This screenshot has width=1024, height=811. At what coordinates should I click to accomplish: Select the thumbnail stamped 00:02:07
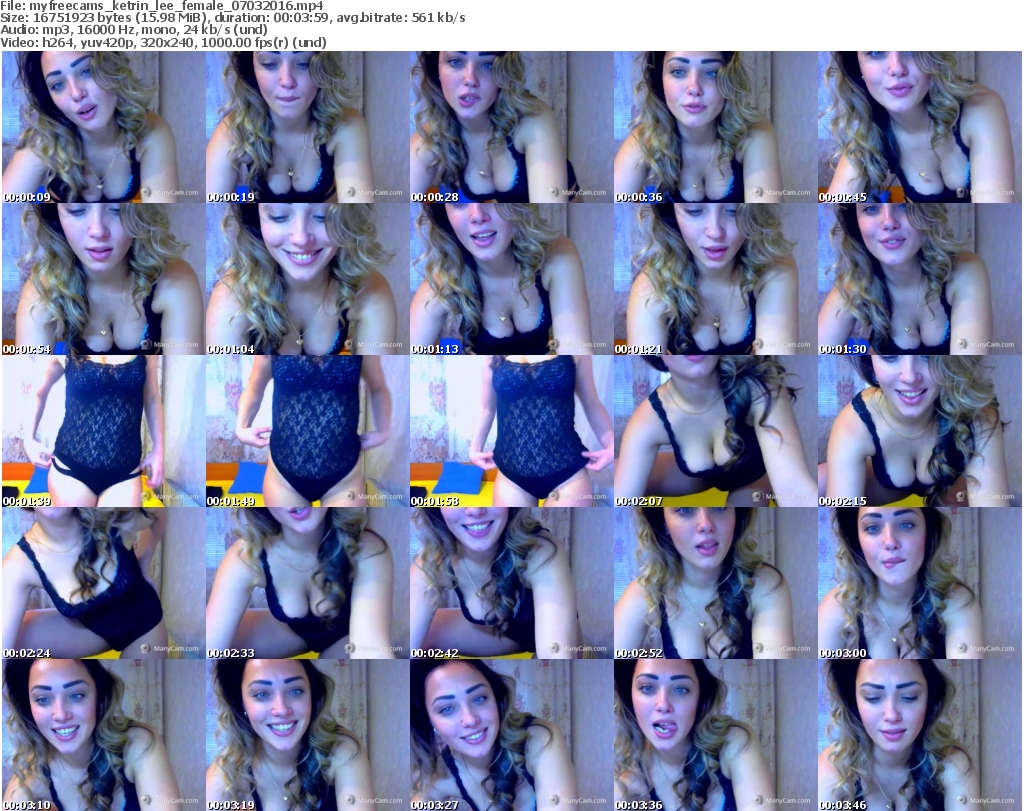715,432
